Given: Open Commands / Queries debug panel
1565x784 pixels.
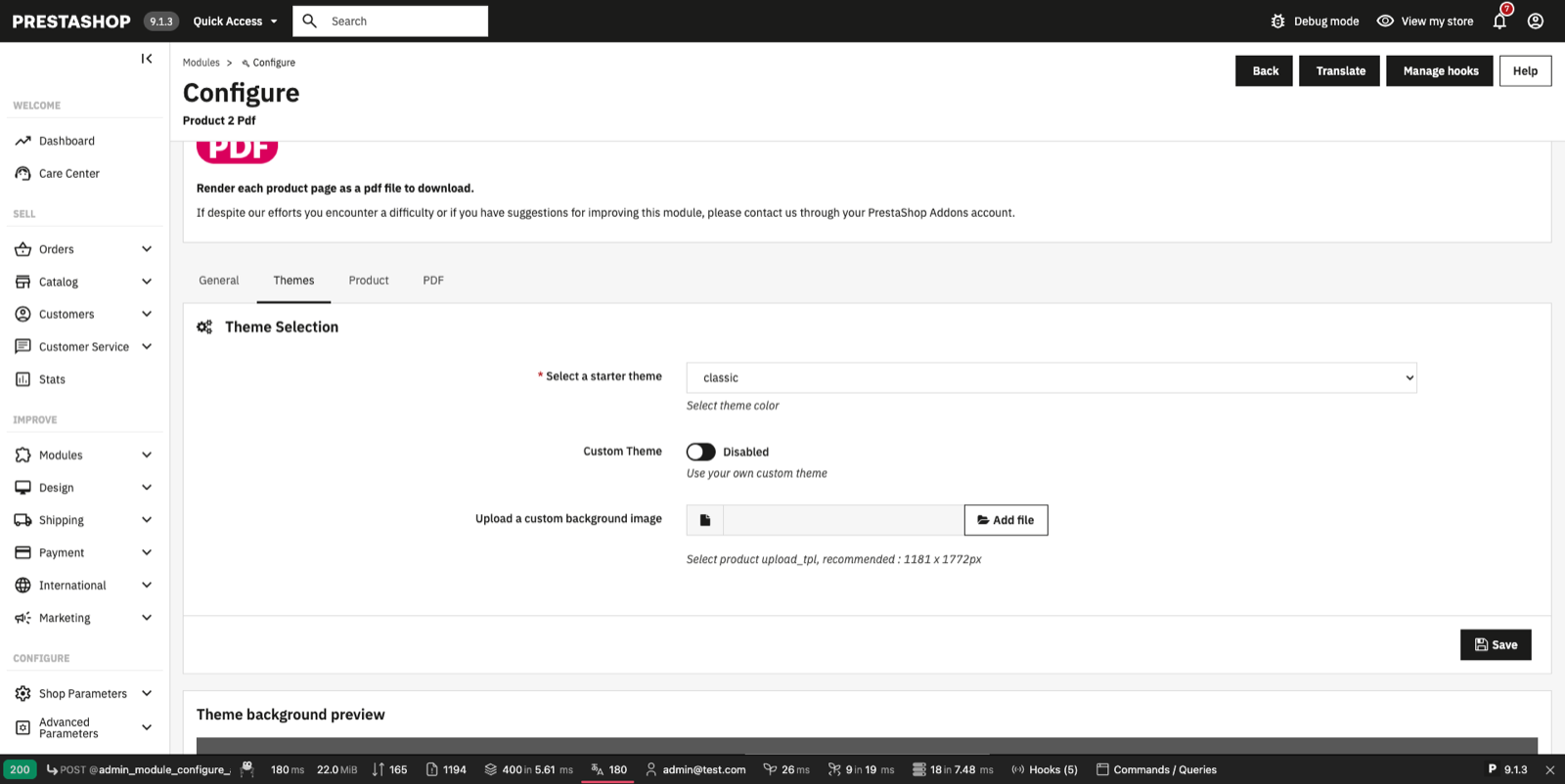Looking at the screenshot, I should (x=1156, y=770).
